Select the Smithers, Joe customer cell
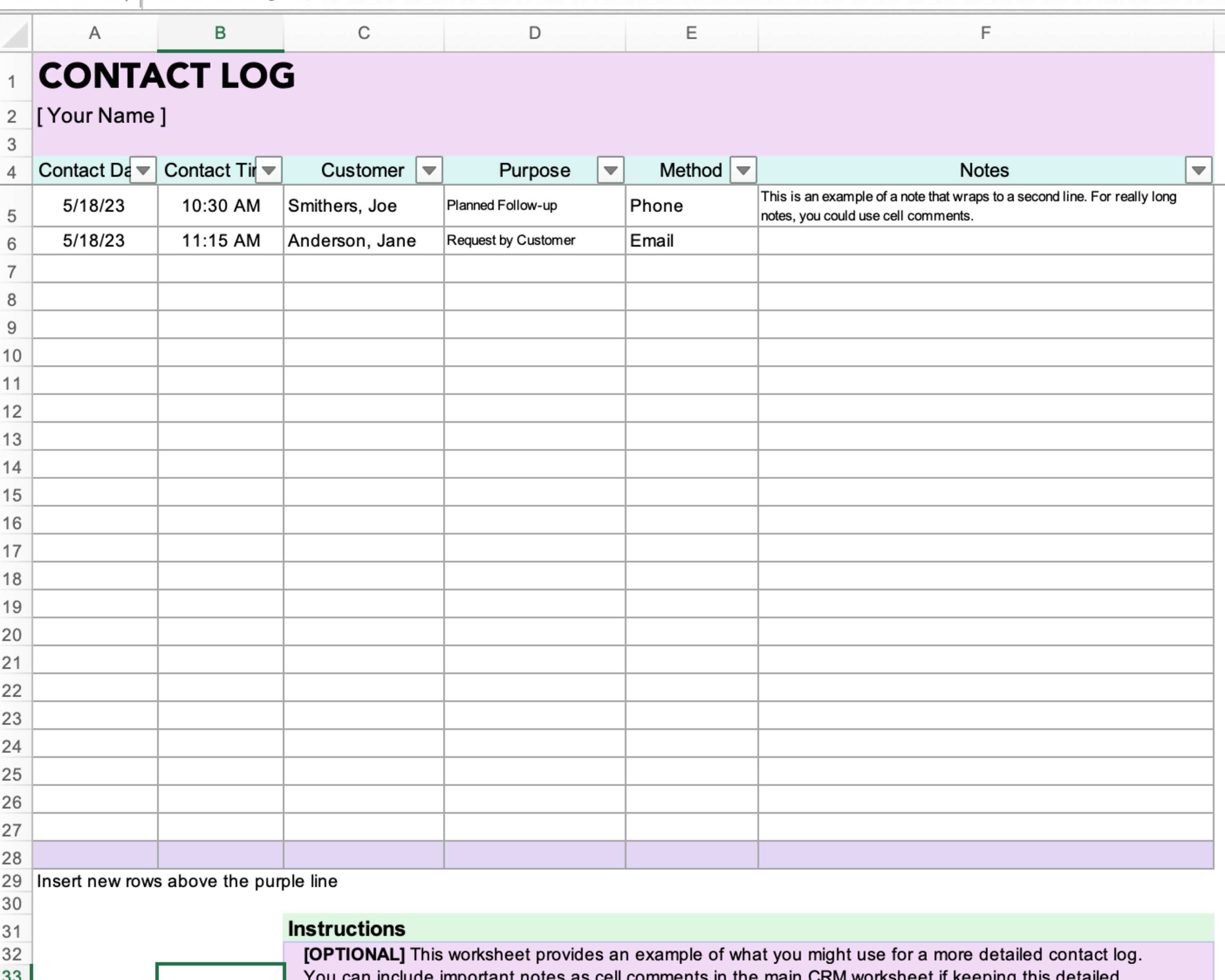The width and height of the screenshot is (1225, 980). click(364, 206)
